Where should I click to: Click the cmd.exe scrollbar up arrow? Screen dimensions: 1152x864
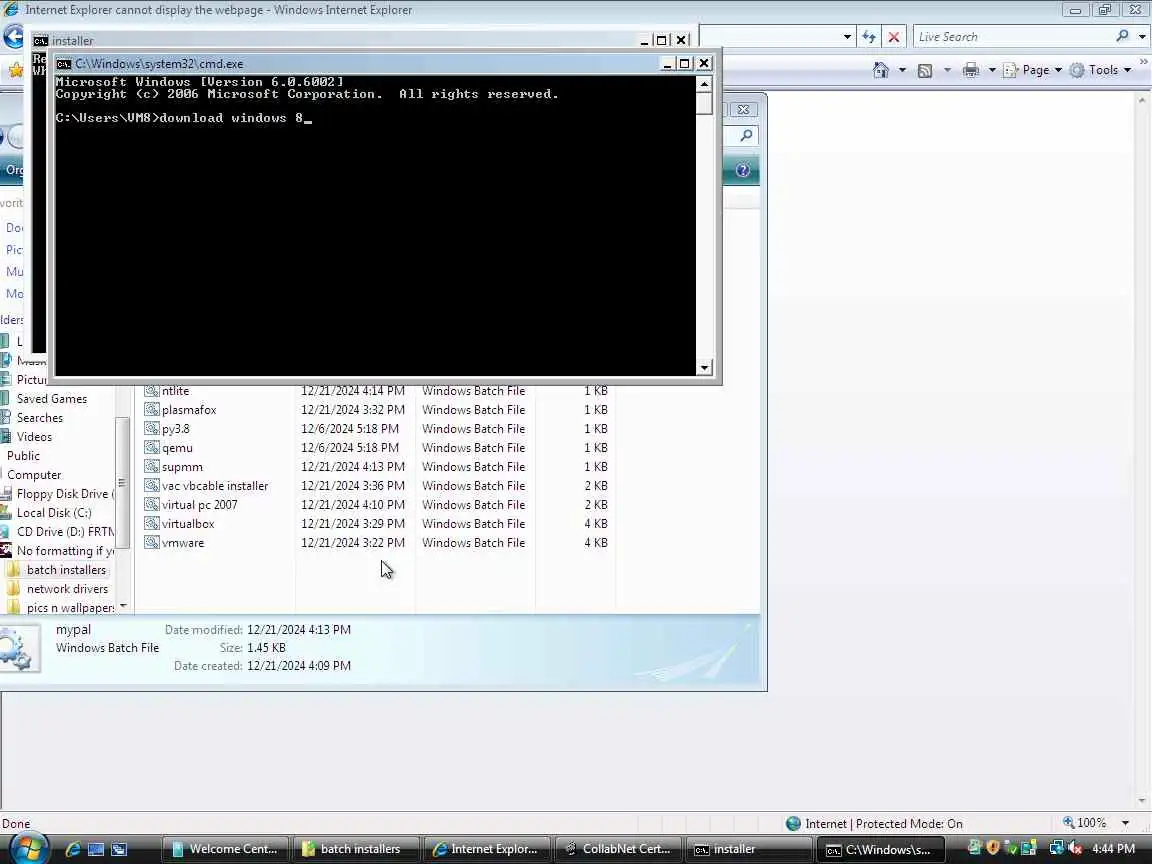pyautogui.click(x=705, y=84)
